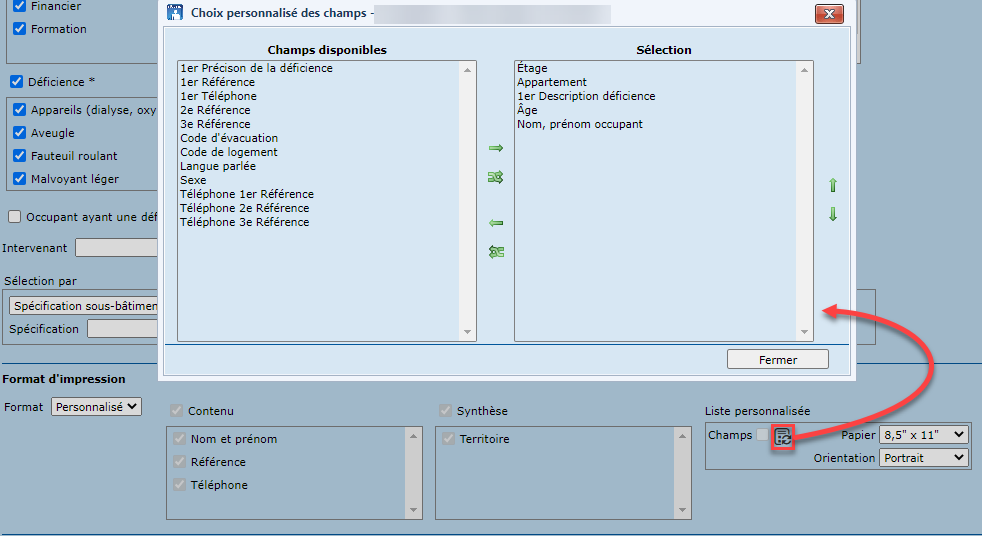Open the Format dropdown set to Personnalisé

(97, 407)
